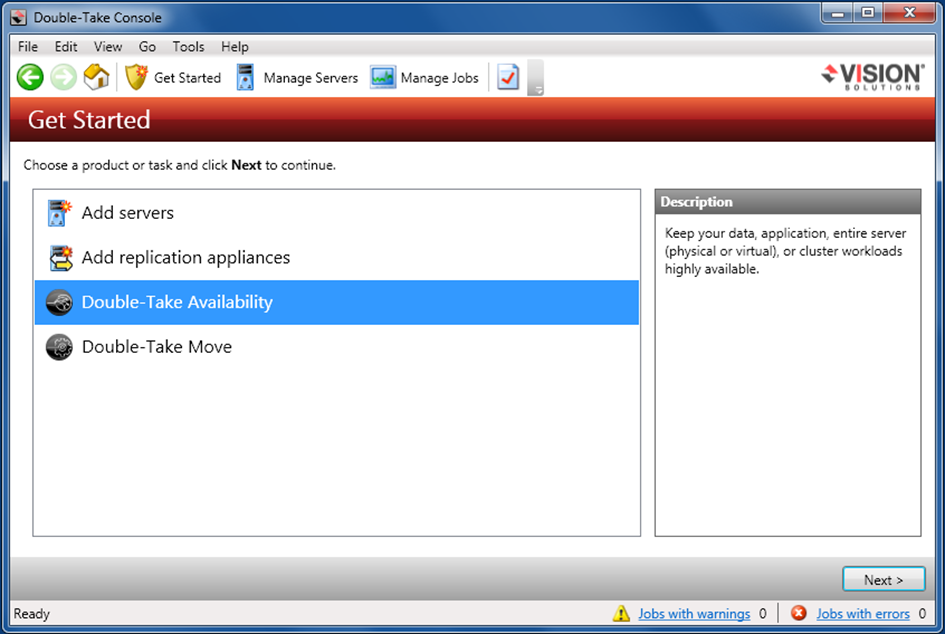
Task: Click the Forward arrow icon
Action: click(63, 77)
